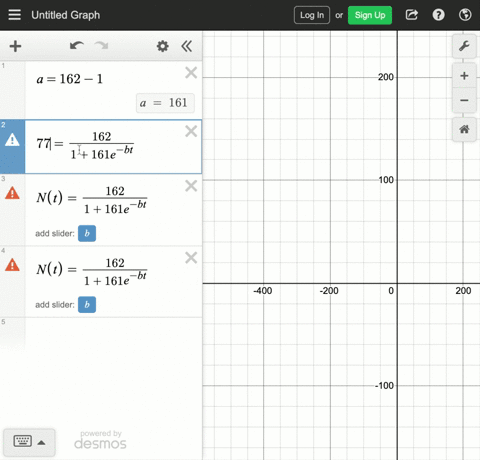
Task: Reset graph to default home view
Action: [x=464, y=129]
